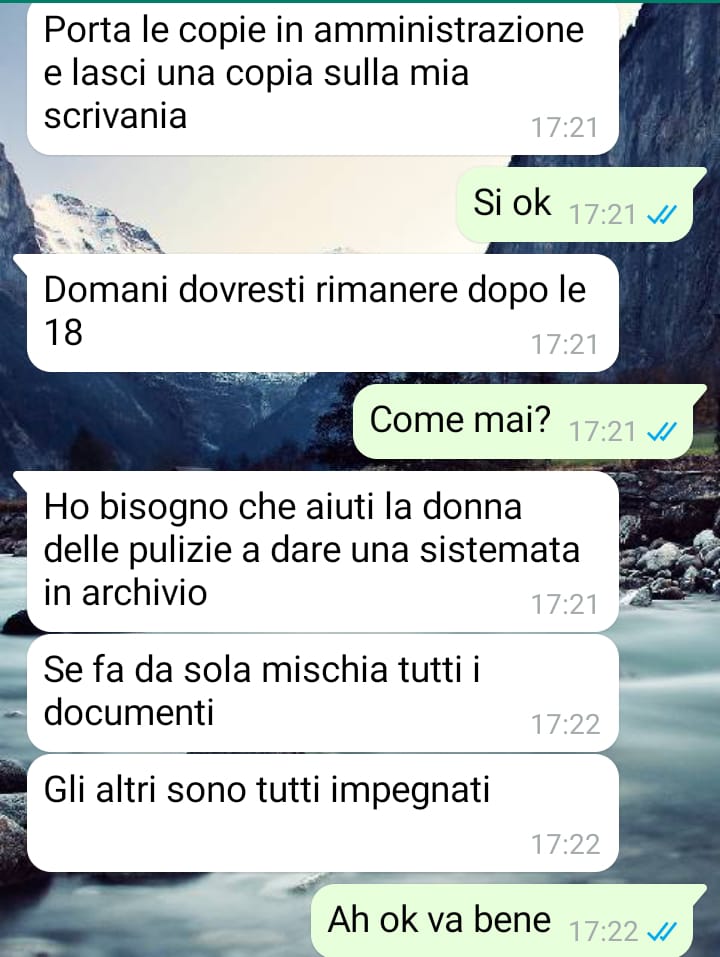This screenshot has height=957, width=720.
Task: Select the 'Se fa da sola mischia' message
Action: [323, 693]
